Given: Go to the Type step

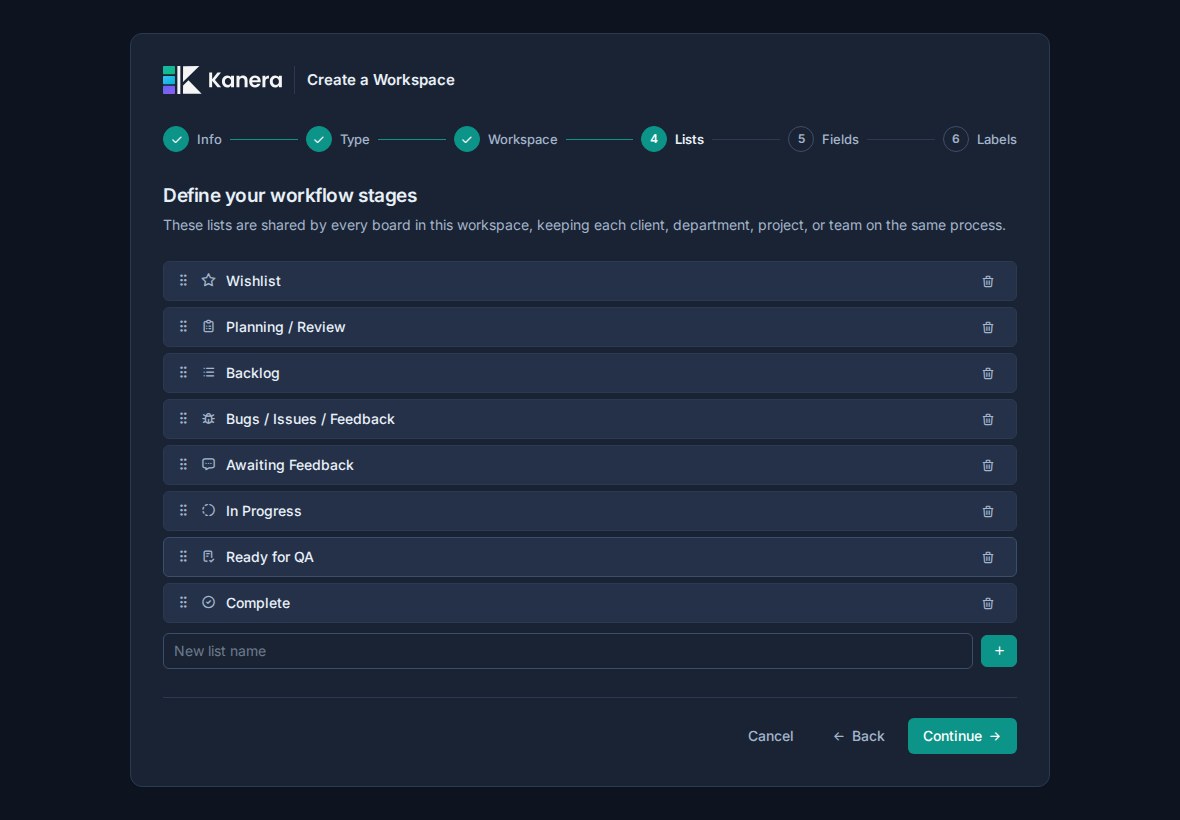Looking at the screenshot, I should tap(338, 139).
